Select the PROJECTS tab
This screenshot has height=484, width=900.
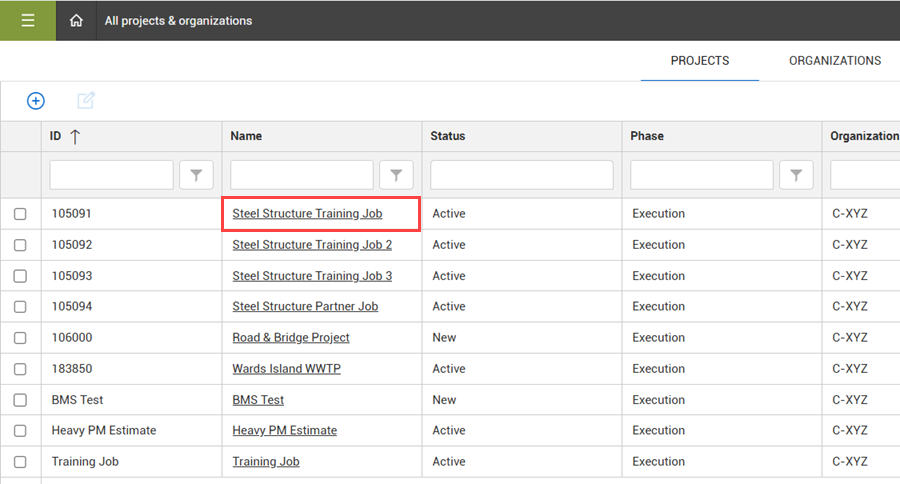click(x=700, y=61)
